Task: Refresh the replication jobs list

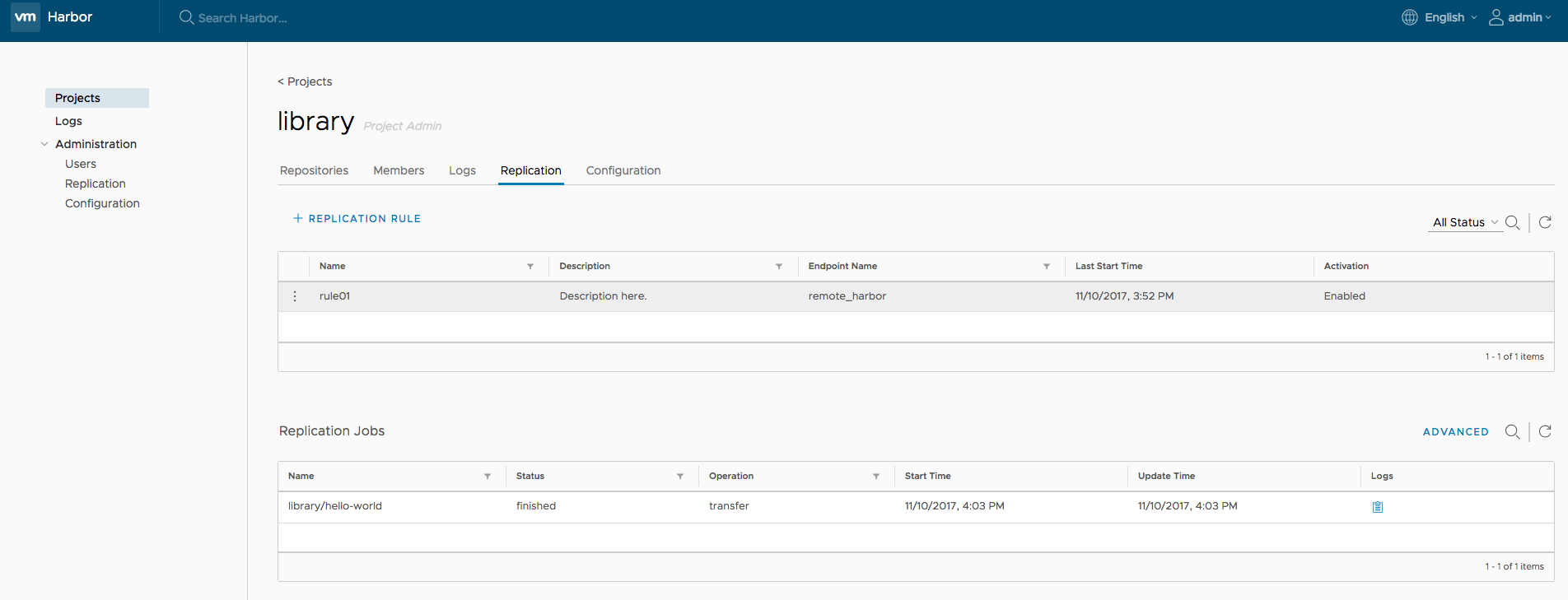Action: tap(1545, 431)
